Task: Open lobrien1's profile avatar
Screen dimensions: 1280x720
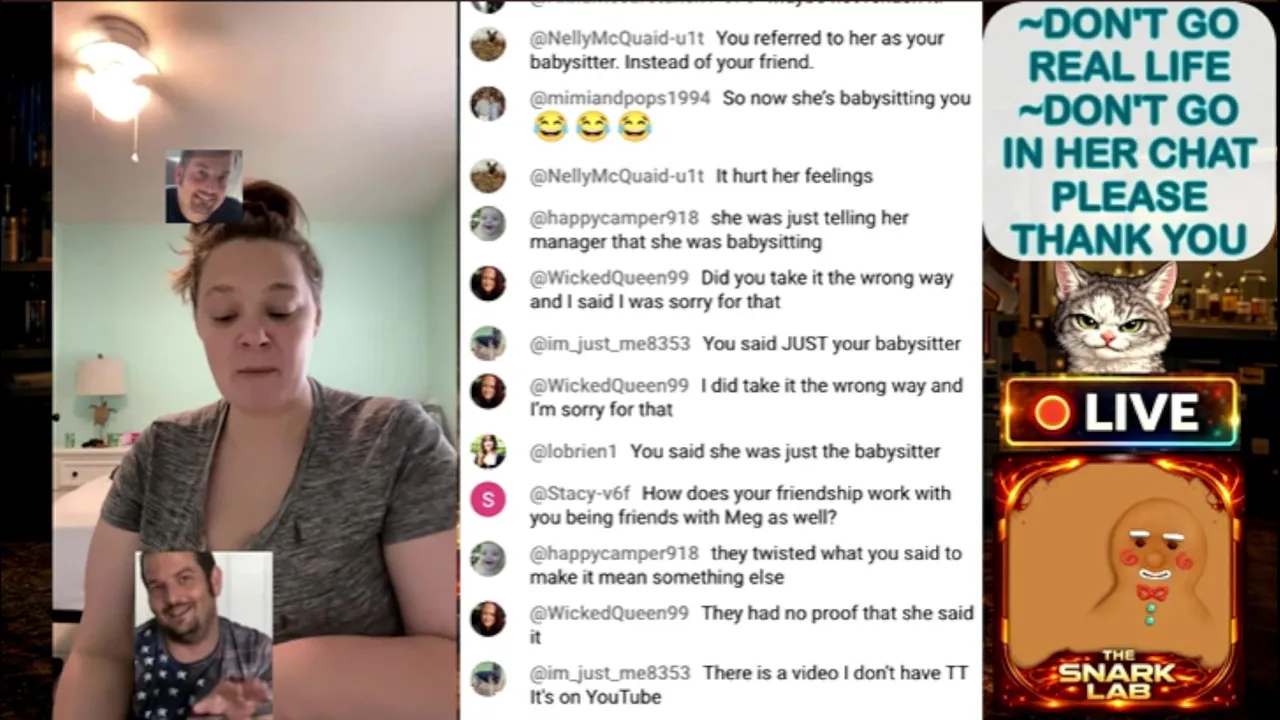Action: 488,451
